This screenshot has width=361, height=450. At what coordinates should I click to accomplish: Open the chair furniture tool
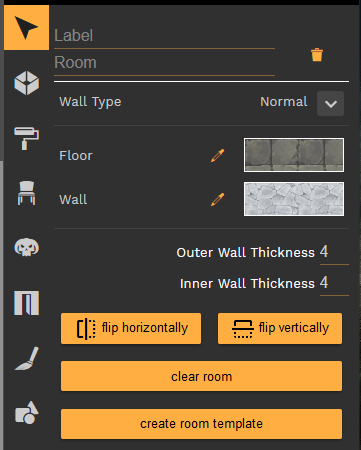(x=26, y=193)
